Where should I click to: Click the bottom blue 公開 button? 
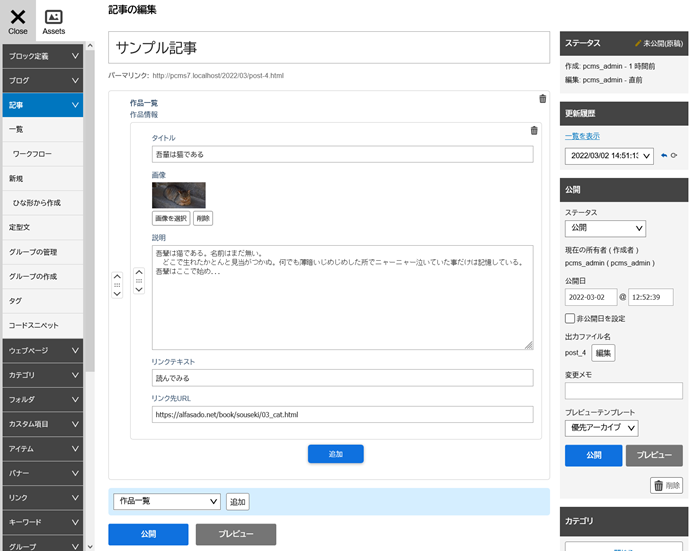(x=148, y=534)
